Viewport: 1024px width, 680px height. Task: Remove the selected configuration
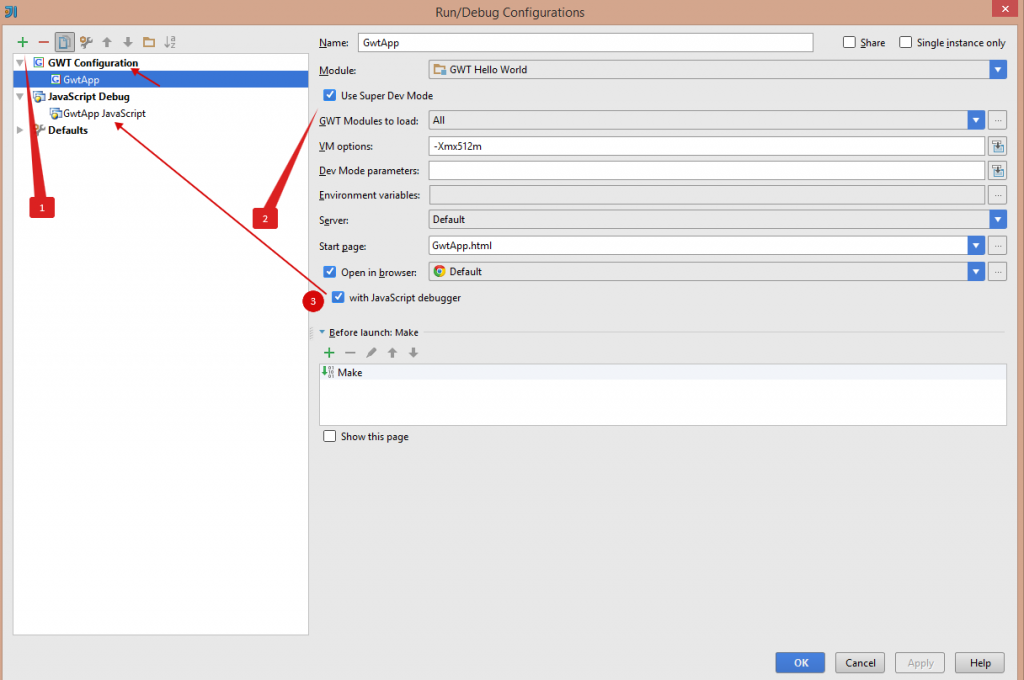pyautogui.click(x=43, y=42)
